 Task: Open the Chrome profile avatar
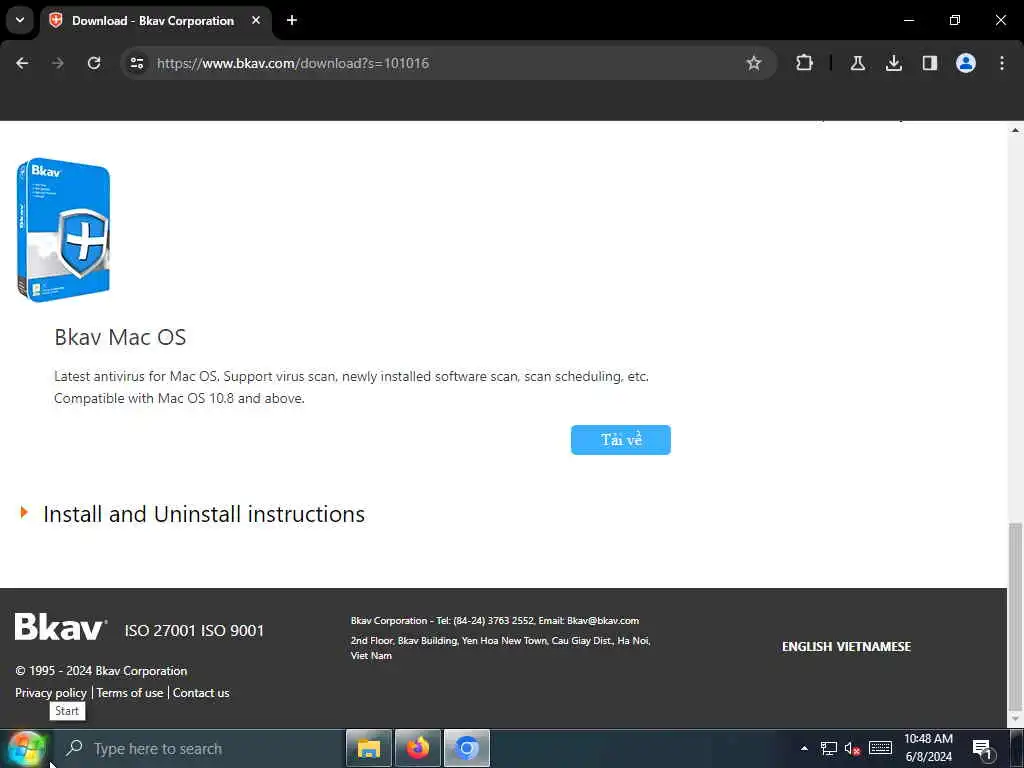[965, 63]
